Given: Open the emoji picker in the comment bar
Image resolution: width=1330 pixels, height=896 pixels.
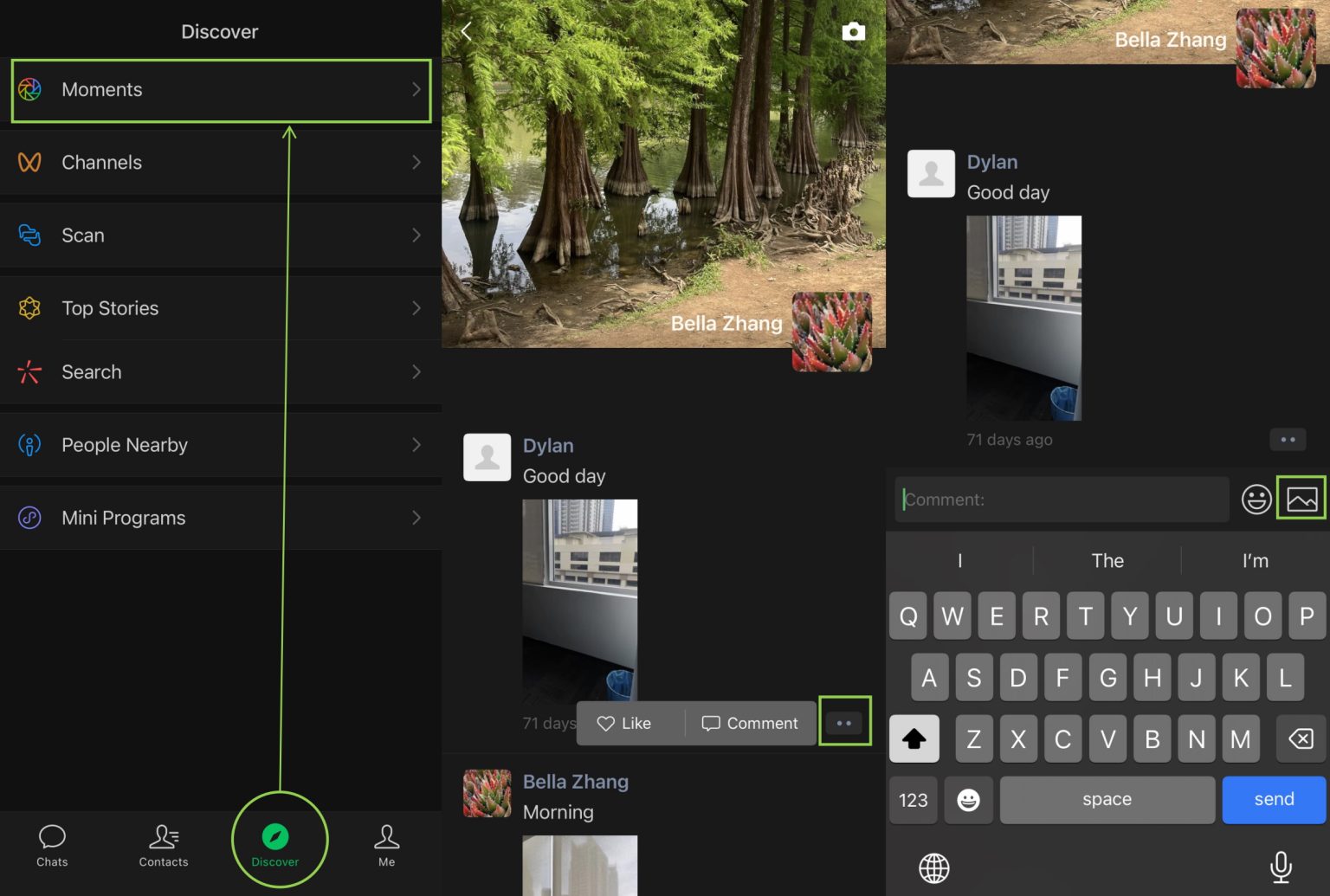Looking at the screenshot, I should click(x=1256, y=500).
